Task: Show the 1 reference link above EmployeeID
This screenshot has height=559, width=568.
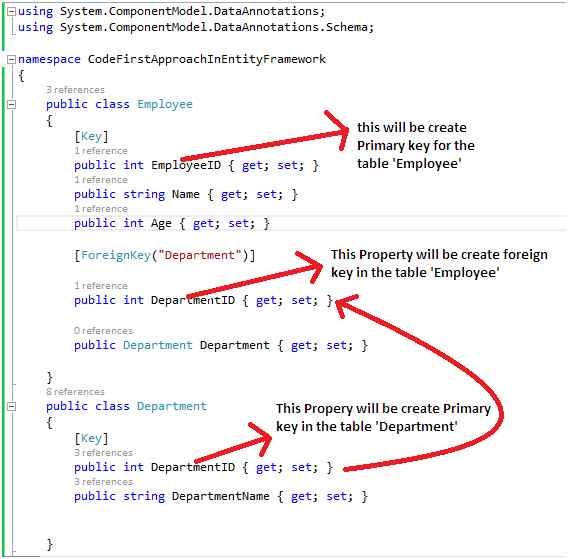Action: pos(101,151)
